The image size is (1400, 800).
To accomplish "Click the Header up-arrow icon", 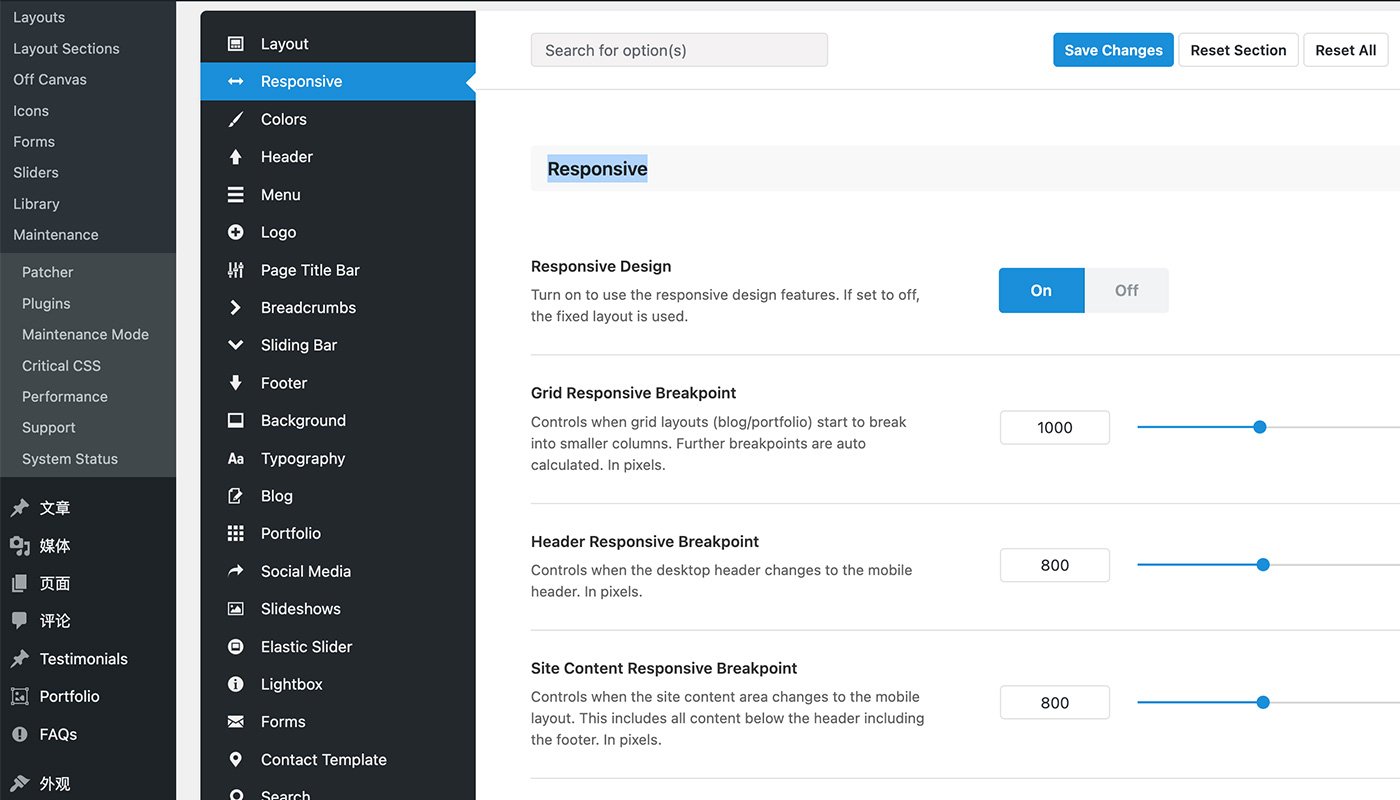I will coord(236,157).
